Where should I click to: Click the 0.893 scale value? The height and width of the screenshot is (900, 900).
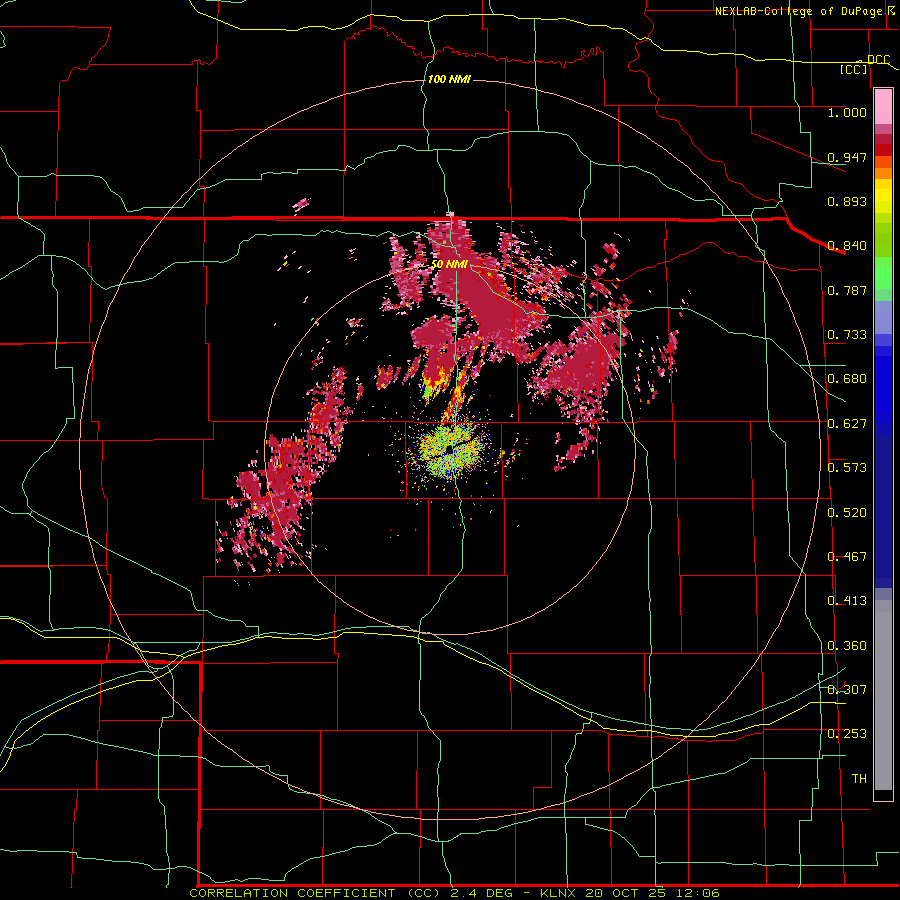847,201
